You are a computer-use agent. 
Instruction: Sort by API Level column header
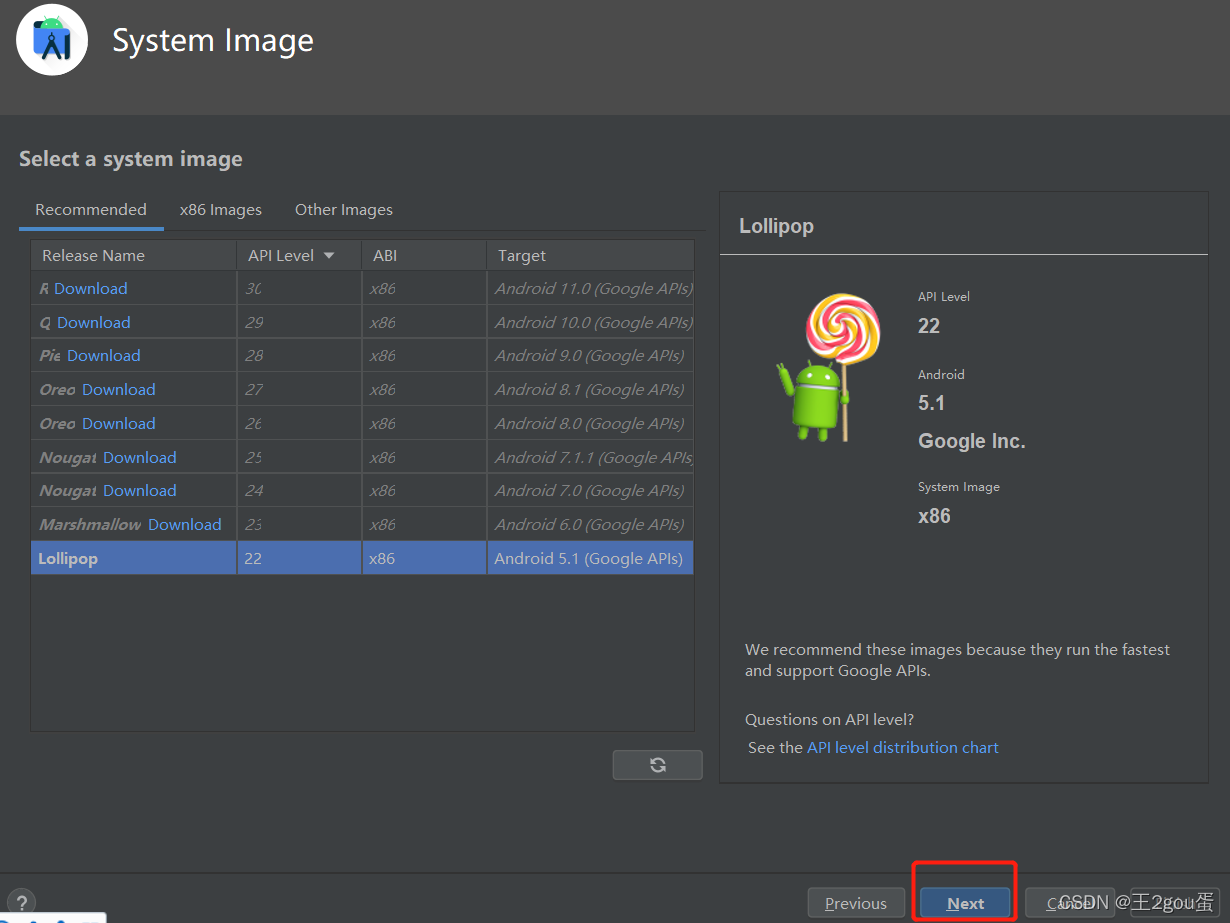tap(299, 256)
